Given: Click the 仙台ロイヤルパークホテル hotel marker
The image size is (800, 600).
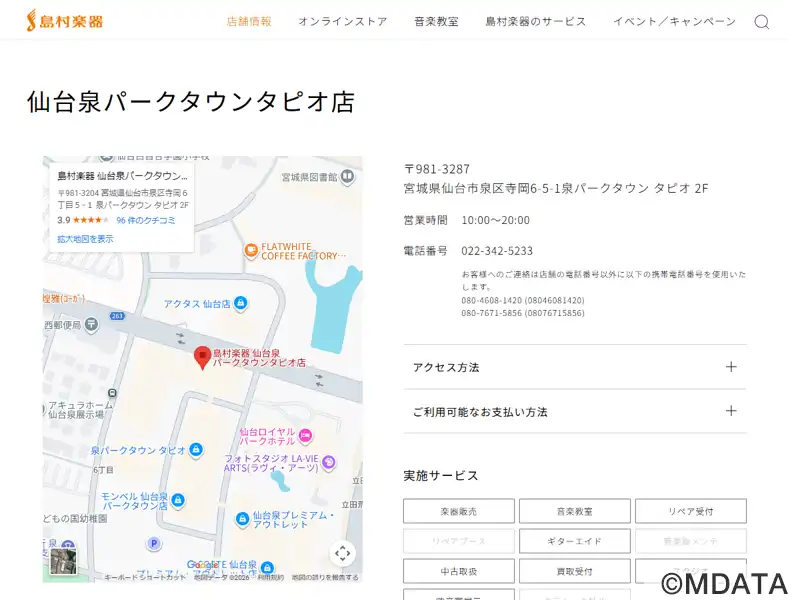Looking at the screenshot, I should (306, 435).
